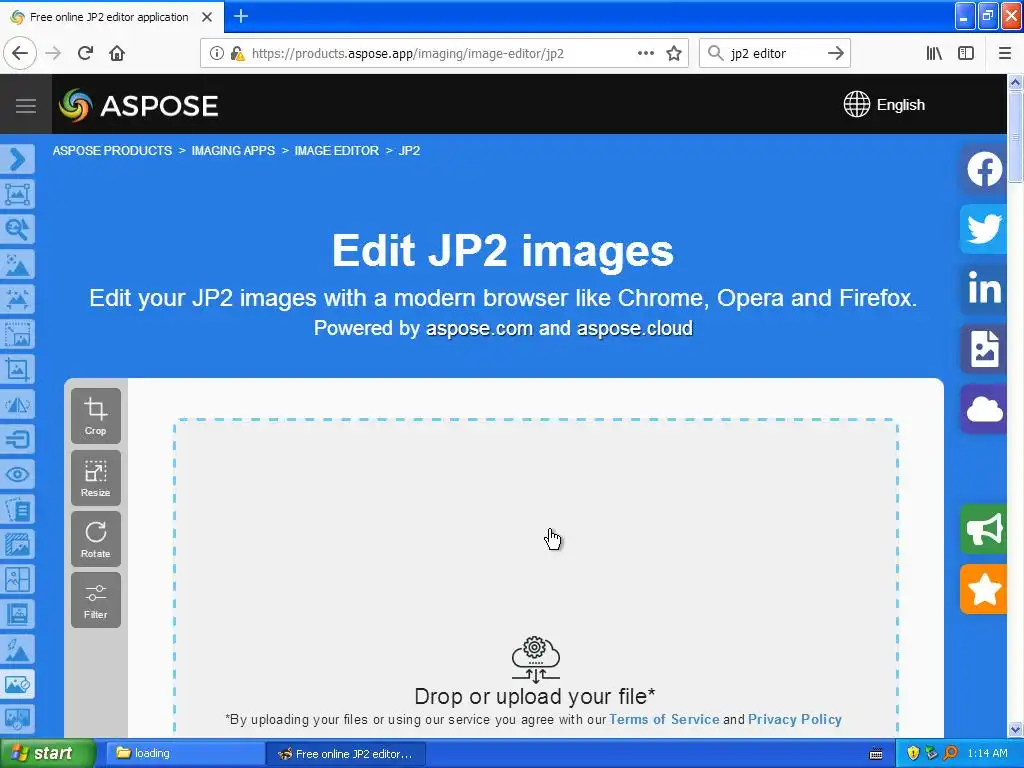1024x768 pixels.
Task: Open the browser Library icon
Action: (934, 53)
